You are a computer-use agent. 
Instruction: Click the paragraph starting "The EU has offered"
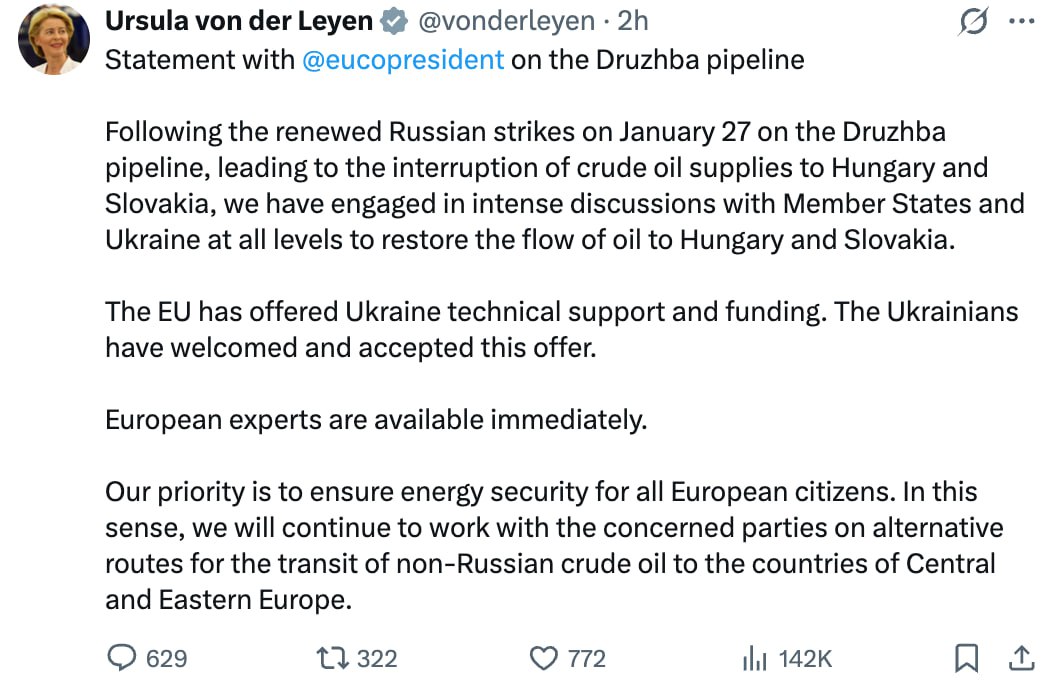tap(561, 329)
